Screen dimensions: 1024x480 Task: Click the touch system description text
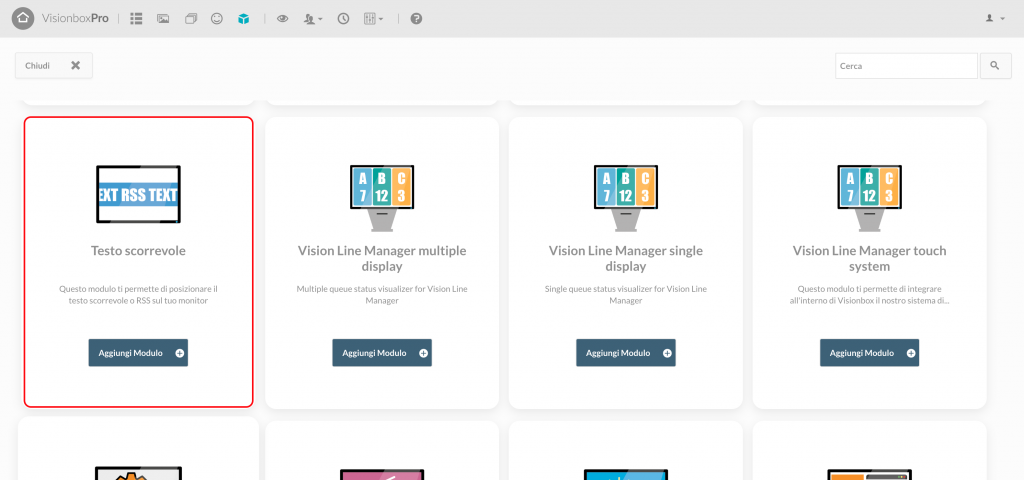pyautogui.click(x=869, y=295)
